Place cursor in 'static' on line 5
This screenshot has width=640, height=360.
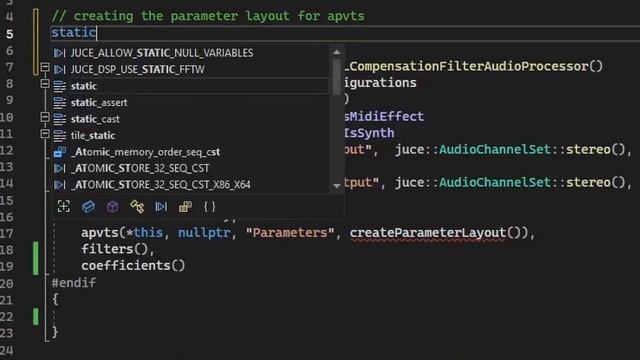click(73, 33)
